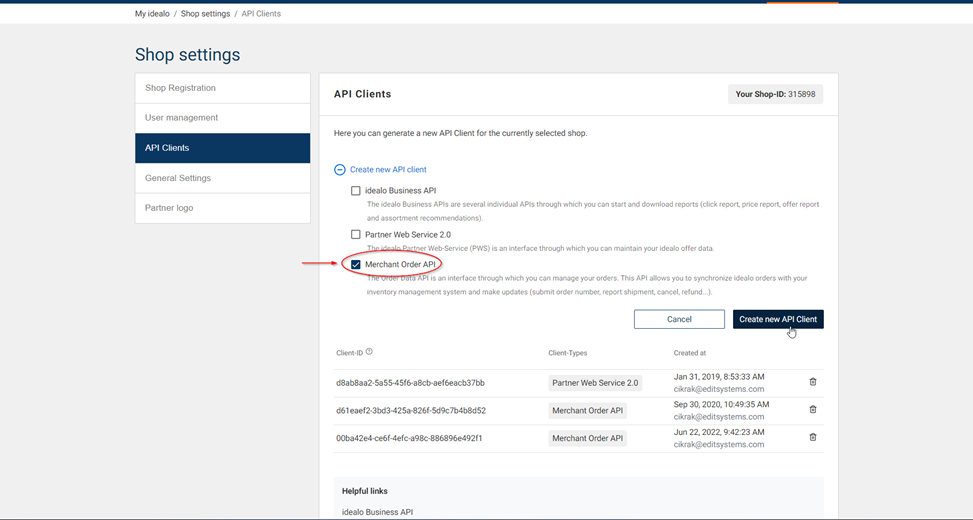The height and width of the screenshot is (520, 973).
Task: Open Partner logo settings
Action: [223, 208]
